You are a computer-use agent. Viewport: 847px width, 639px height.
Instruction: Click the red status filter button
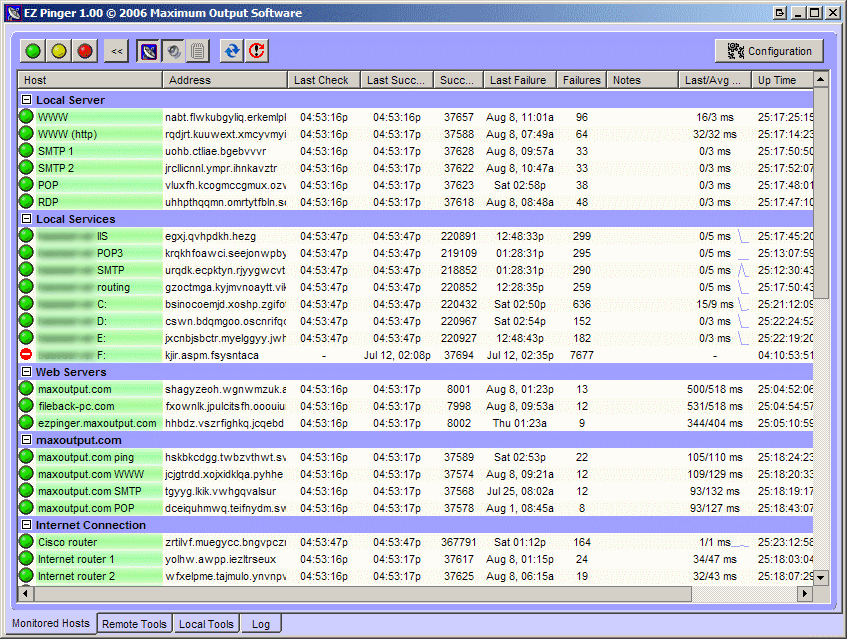85,51
